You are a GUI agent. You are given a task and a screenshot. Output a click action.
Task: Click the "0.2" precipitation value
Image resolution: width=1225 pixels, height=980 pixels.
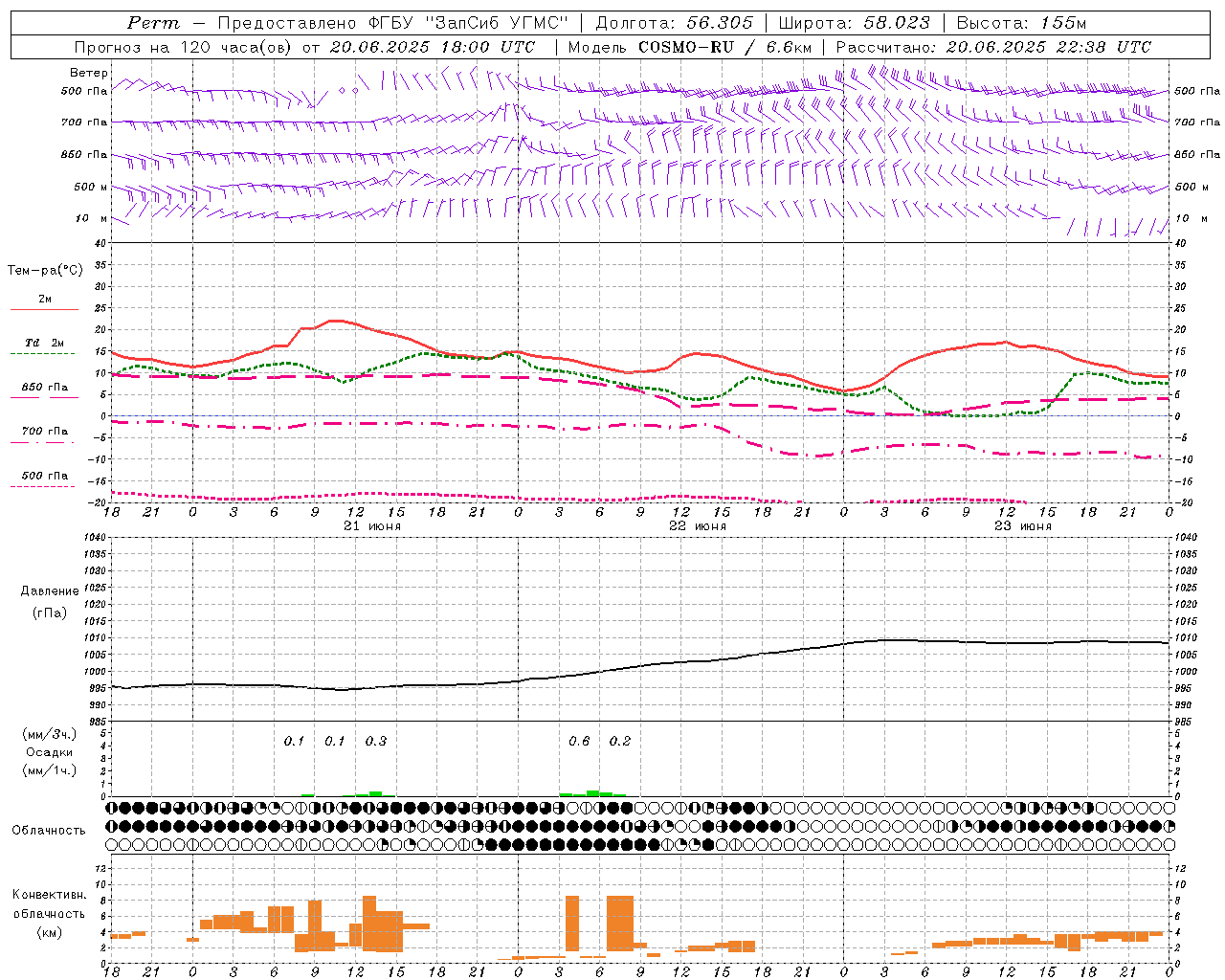coord(620,741)
